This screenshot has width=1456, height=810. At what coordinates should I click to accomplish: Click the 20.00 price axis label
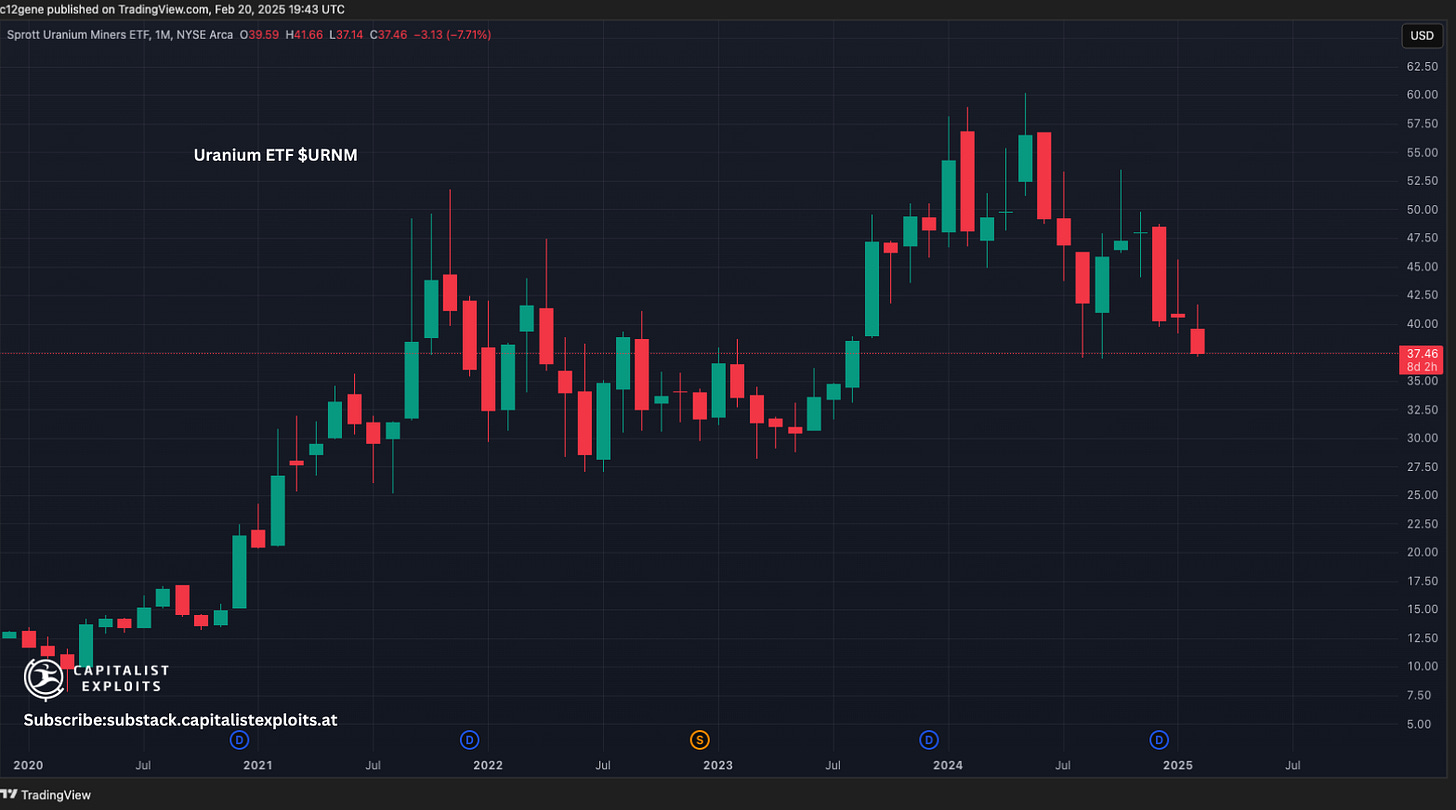(1422, 552)
